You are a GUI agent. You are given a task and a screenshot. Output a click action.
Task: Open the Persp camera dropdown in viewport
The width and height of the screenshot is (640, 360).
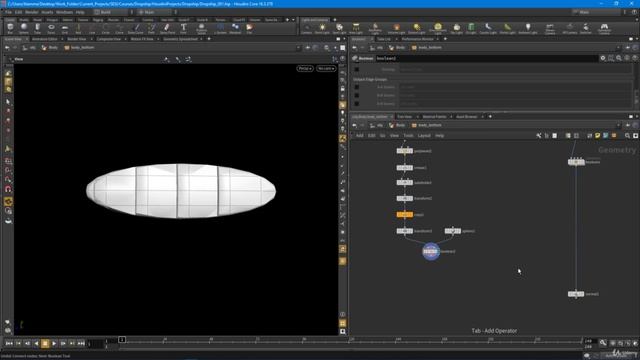(x=305, y=69)
